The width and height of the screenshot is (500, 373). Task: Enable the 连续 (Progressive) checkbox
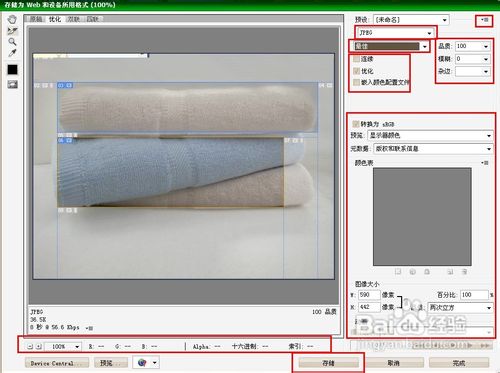tap(356, 59)
